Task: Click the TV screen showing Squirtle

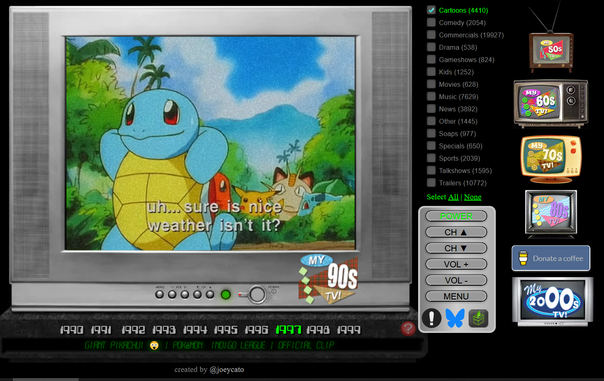Action: coord(210,143)
